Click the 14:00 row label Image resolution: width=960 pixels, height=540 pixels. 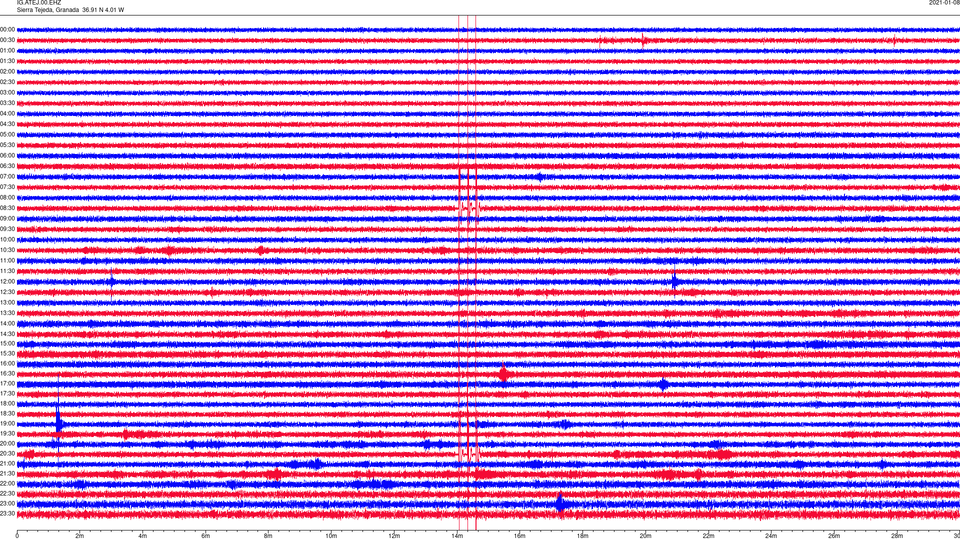coord(7,323)
